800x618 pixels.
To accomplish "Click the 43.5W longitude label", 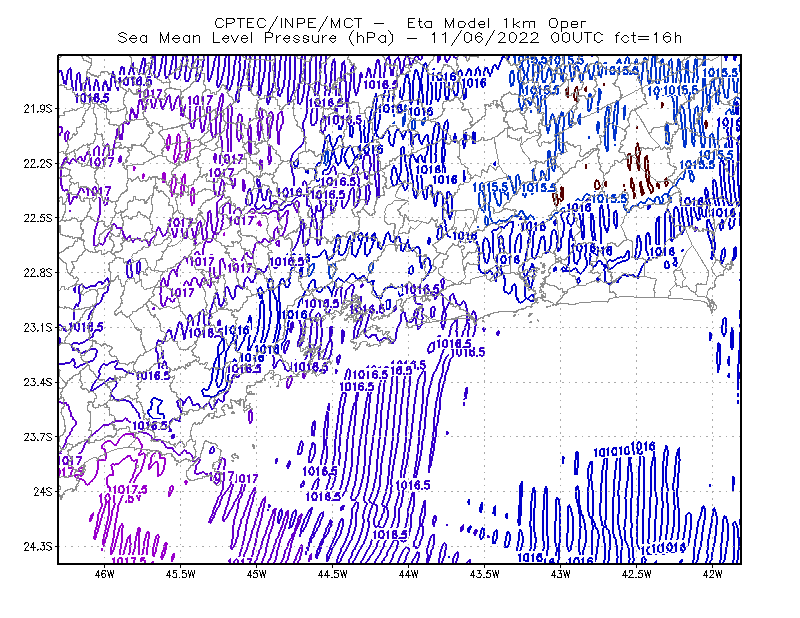I will tap(484, 574).
